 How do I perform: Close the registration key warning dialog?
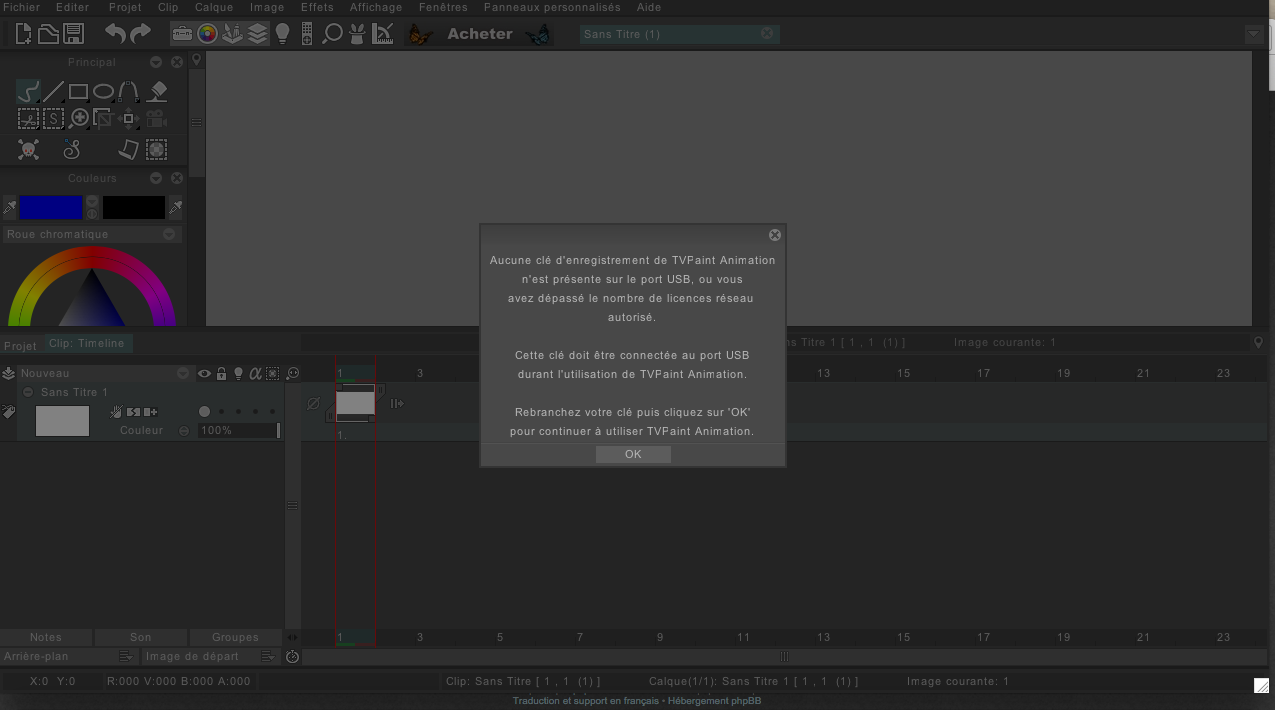tap(775, 235)
